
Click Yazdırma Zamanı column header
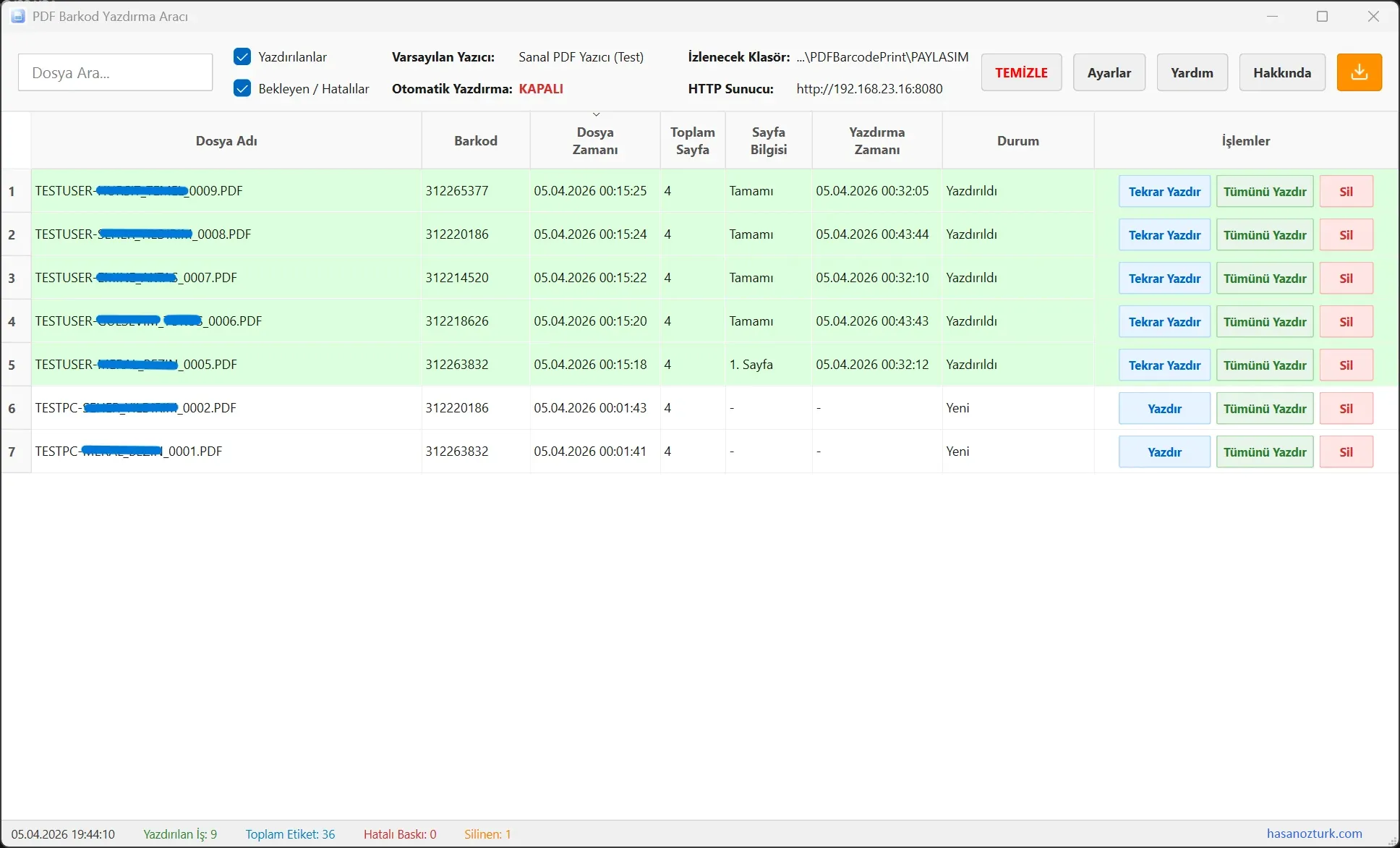pos(877,140)
